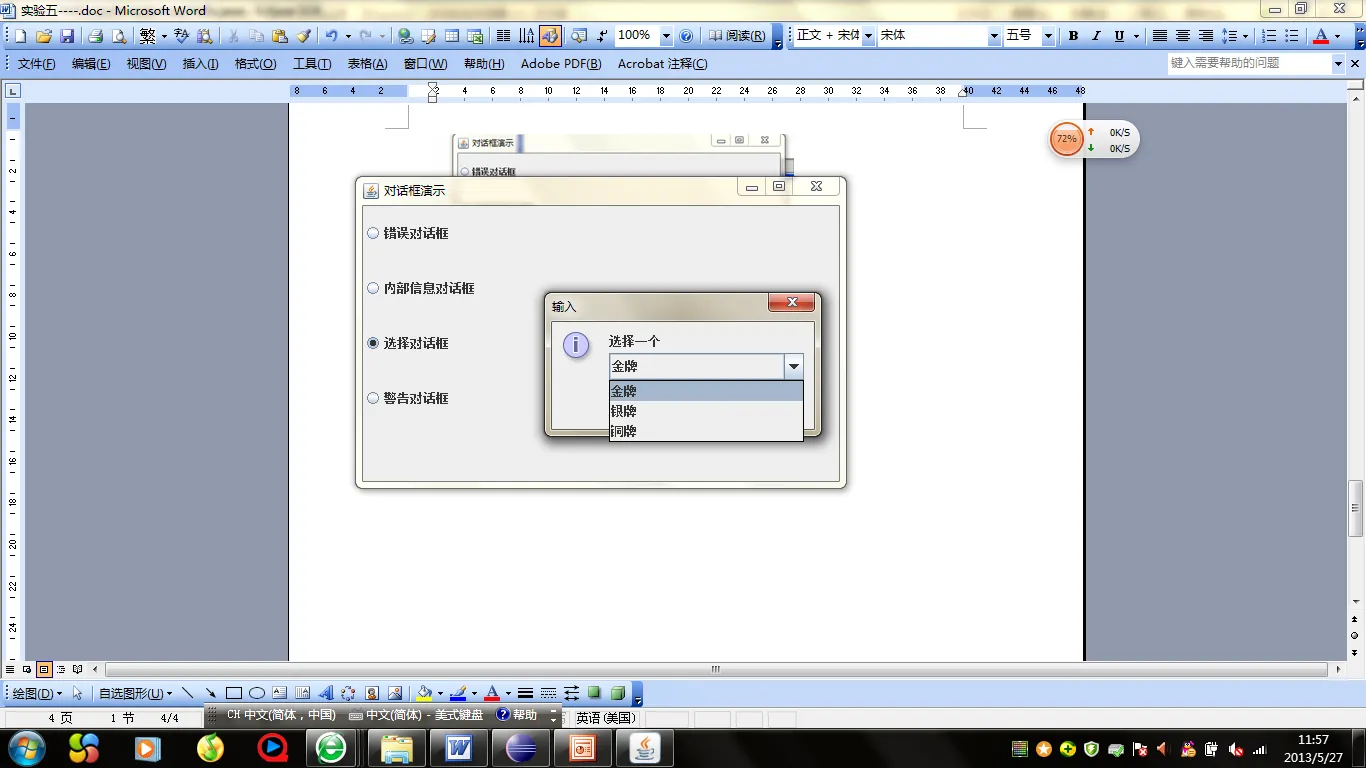Click the Select Objects pointer
Viewport: 1366px width, 768px height.
77,692
